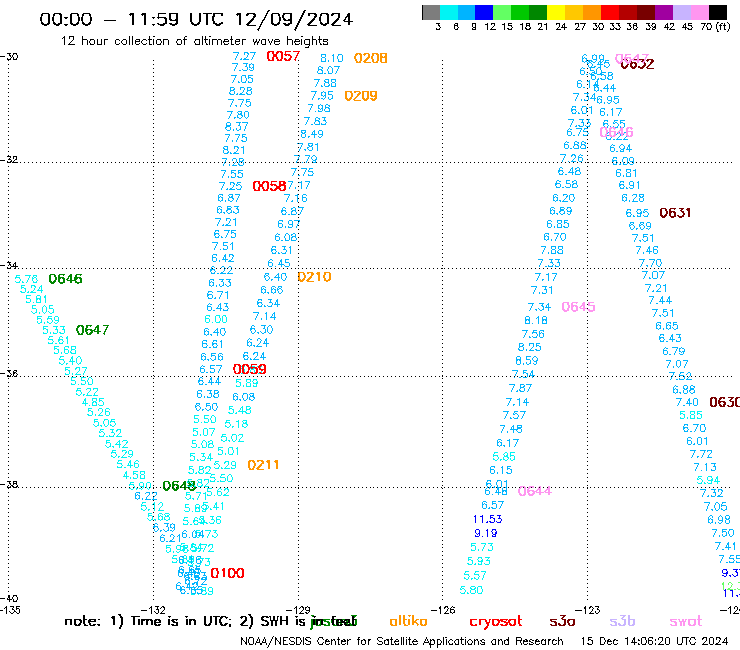Click the 's3b' satellite legend label

click(x=622, y=621)
